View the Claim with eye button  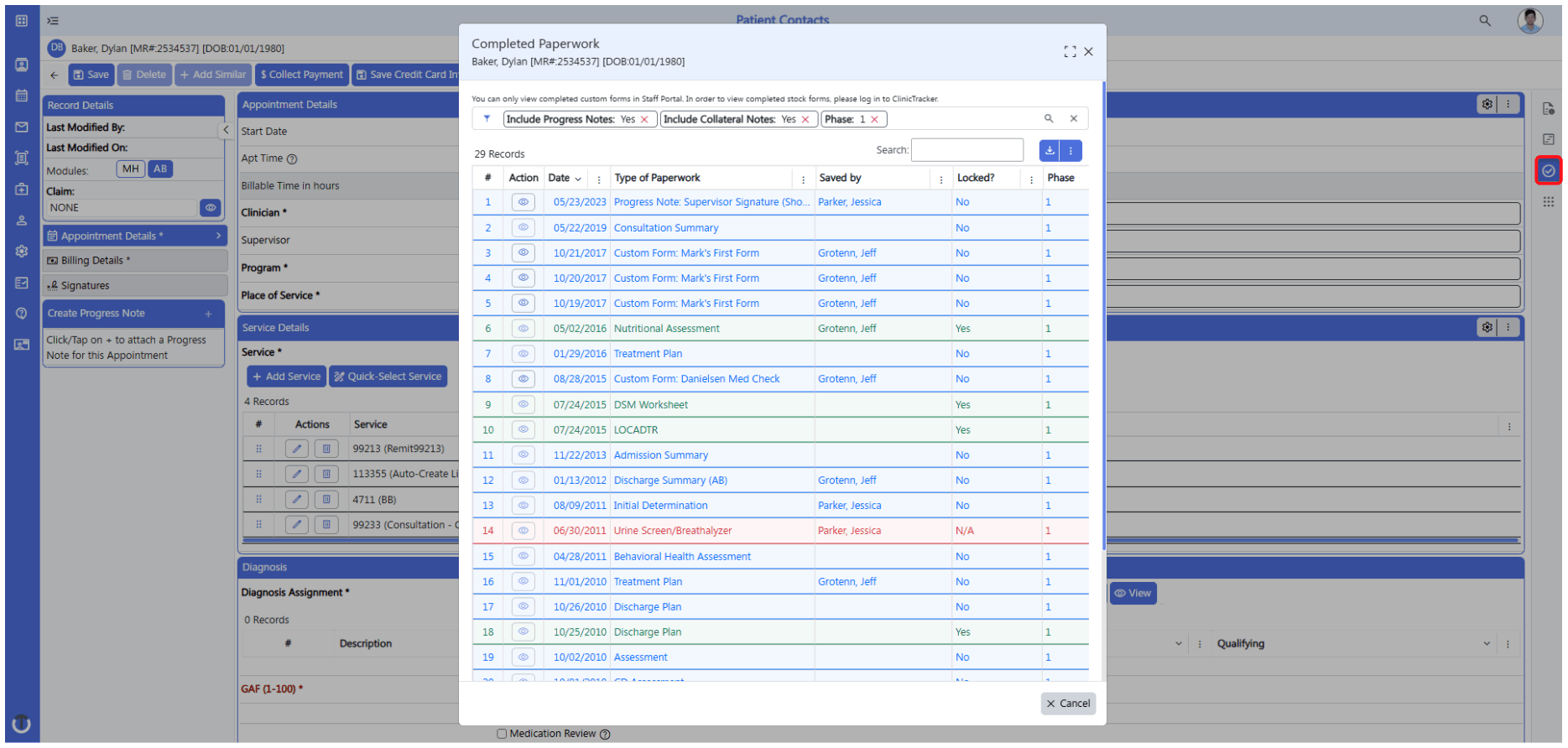(211, 207)
